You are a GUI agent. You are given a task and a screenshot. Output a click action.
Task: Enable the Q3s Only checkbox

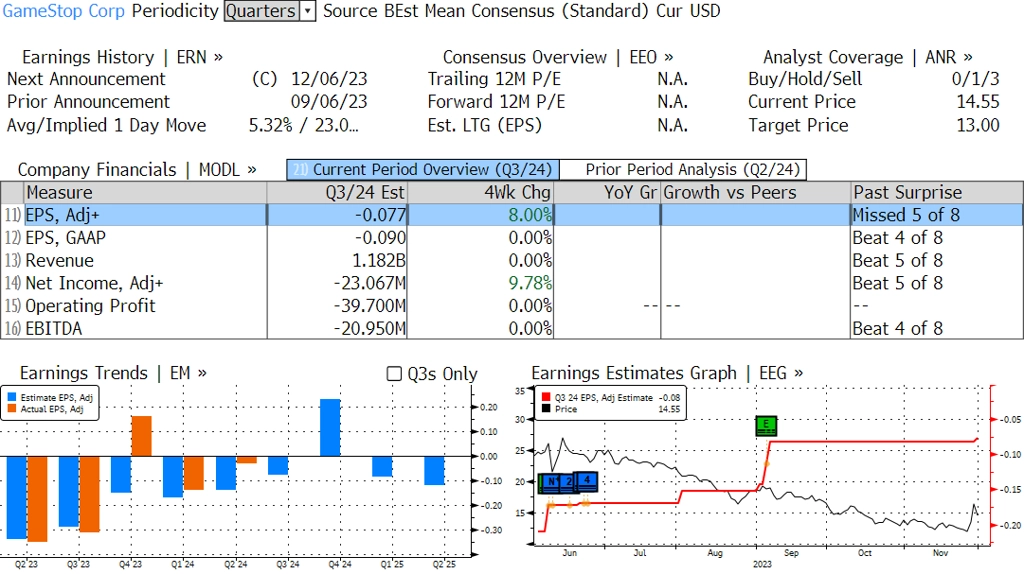click(394, 374)
